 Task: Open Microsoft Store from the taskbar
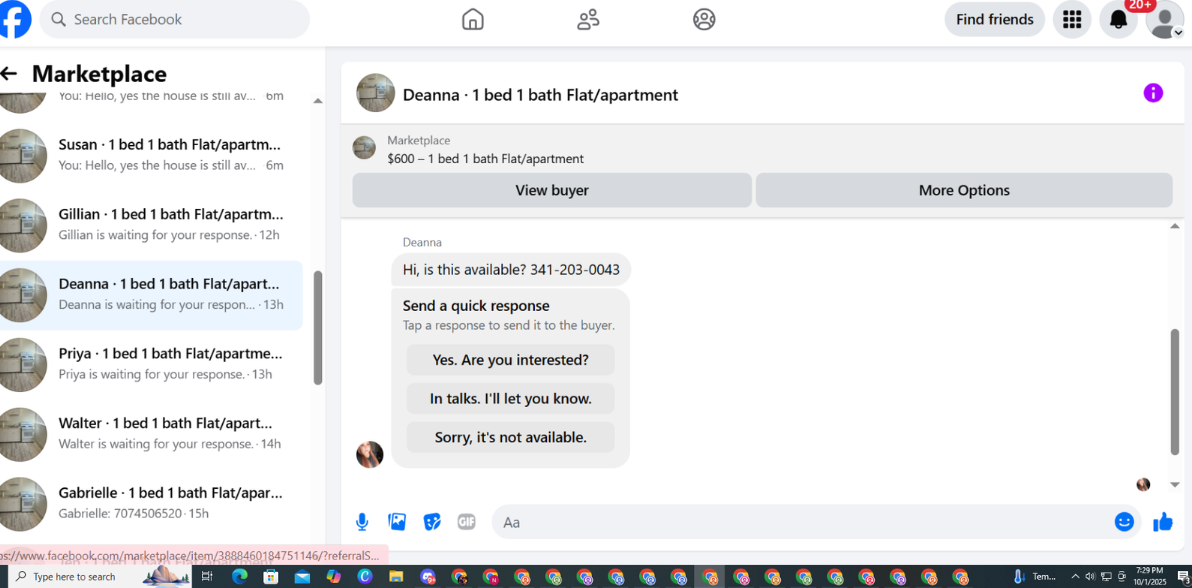[x=271, y=577]
